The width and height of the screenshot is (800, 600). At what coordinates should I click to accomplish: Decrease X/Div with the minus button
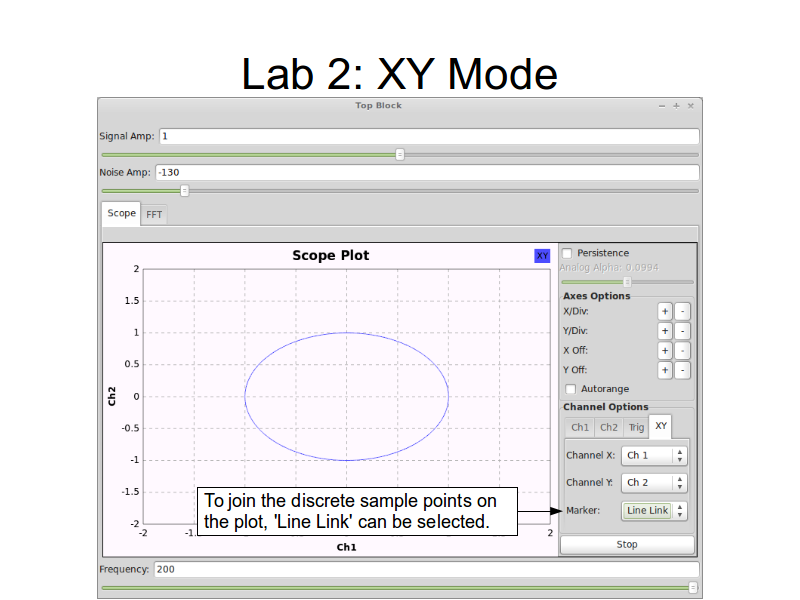pos(682,312)
